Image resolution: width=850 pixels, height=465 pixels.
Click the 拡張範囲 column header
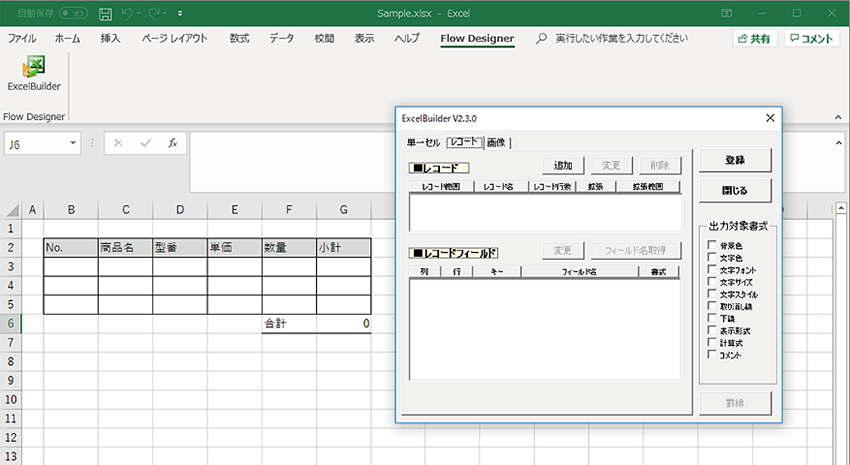point(648,186)
